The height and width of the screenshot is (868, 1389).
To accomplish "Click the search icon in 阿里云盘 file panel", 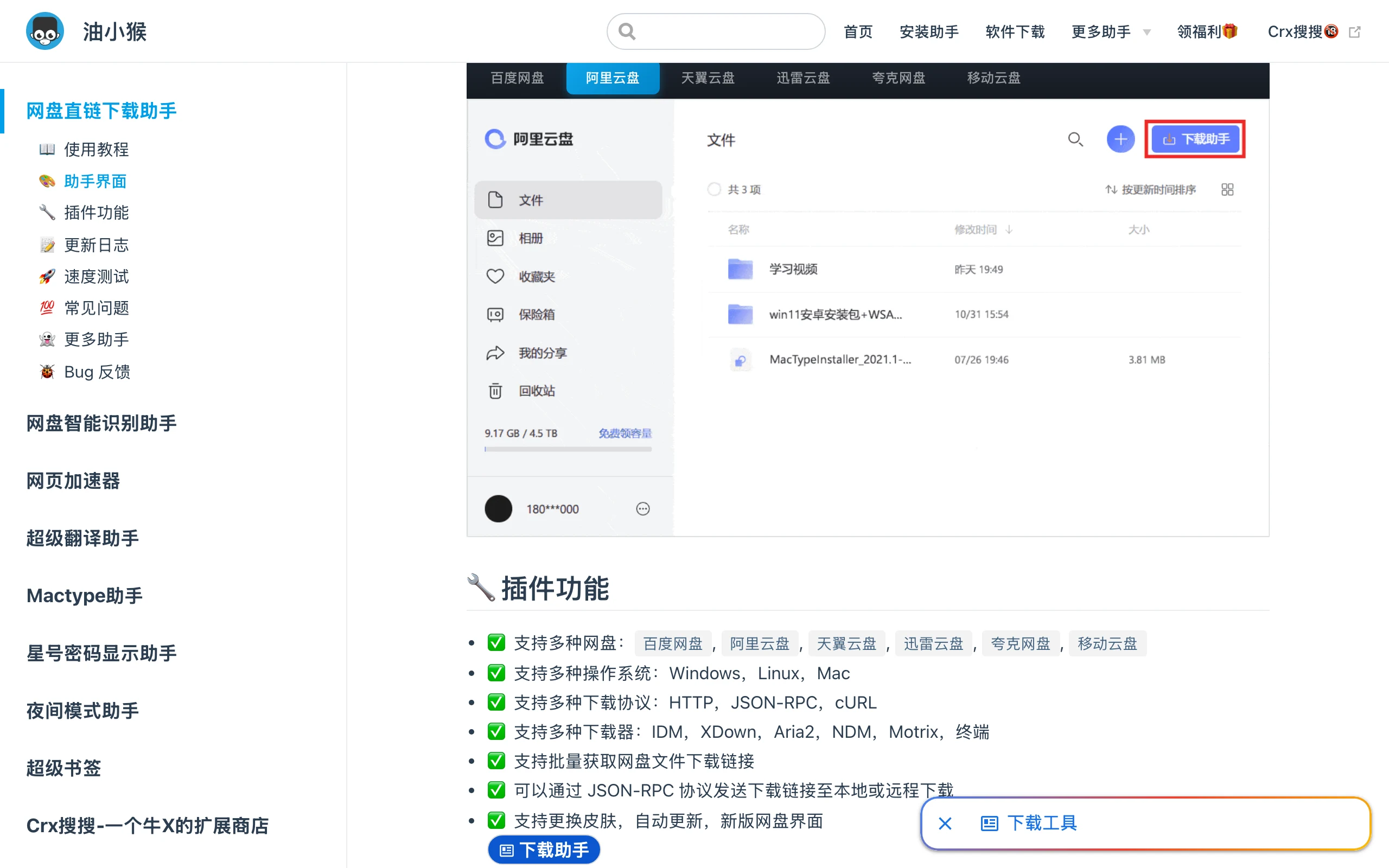I will click(x=1075, y=139).
